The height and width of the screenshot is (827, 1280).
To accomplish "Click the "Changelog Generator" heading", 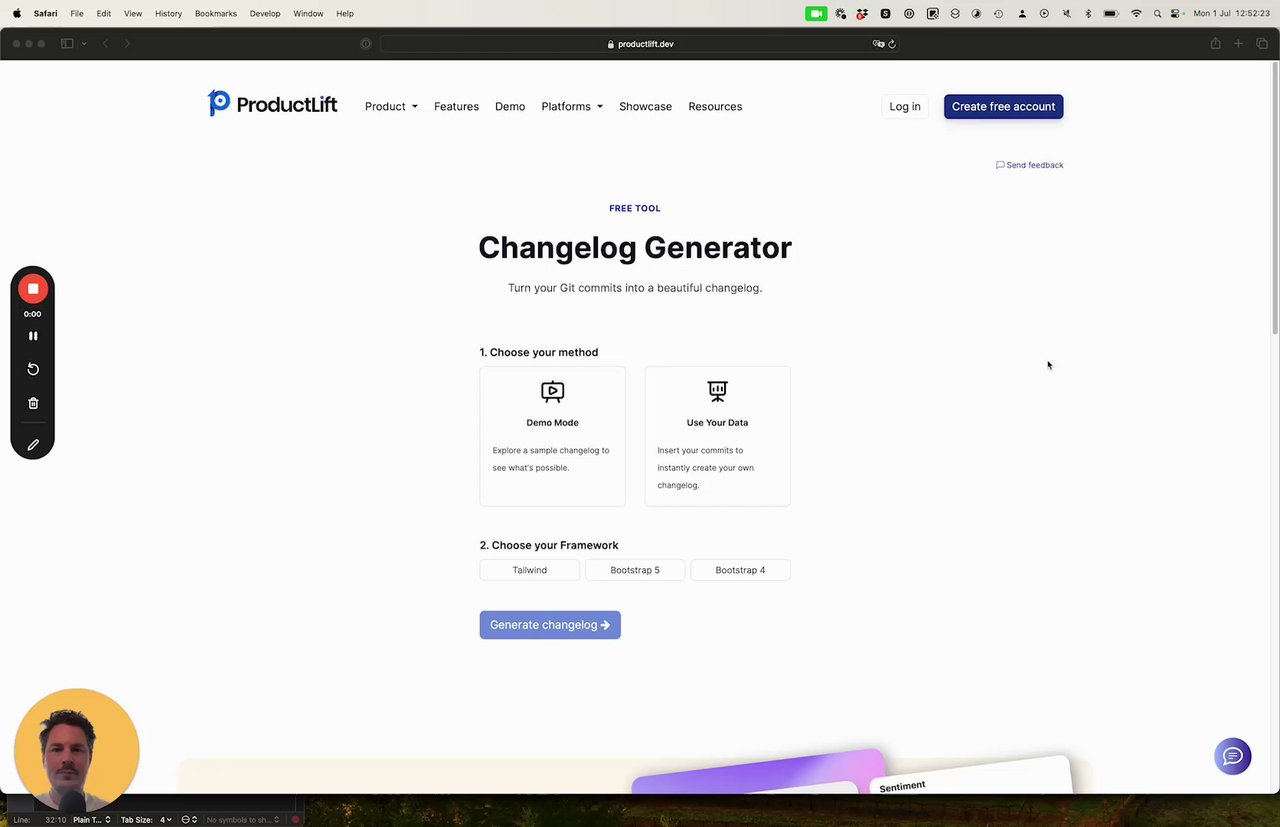I will (x=635, y=247).
